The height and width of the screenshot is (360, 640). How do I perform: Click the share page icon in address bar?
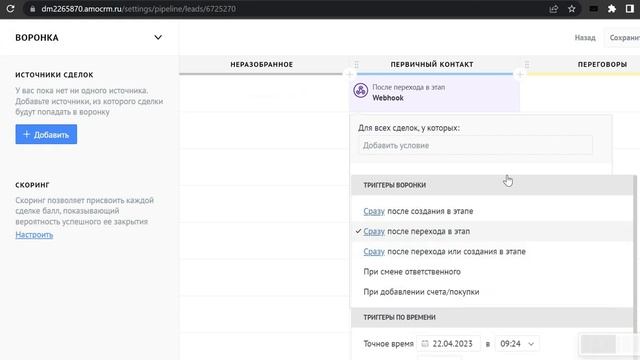(x=553, y=9)
